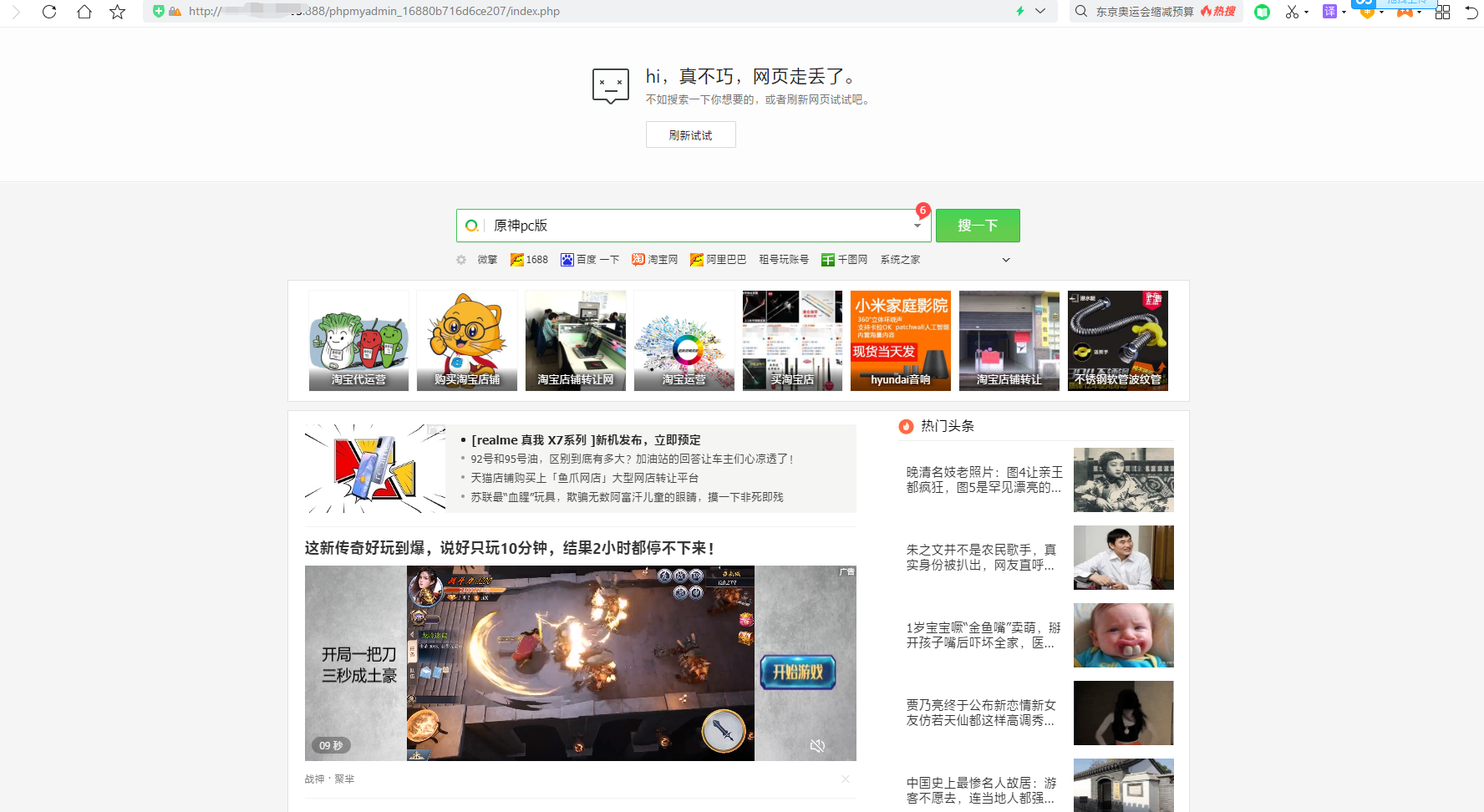Open the 这新传奇好玩到爆 ad headline
1484x812 pixels.
(510, 548)
